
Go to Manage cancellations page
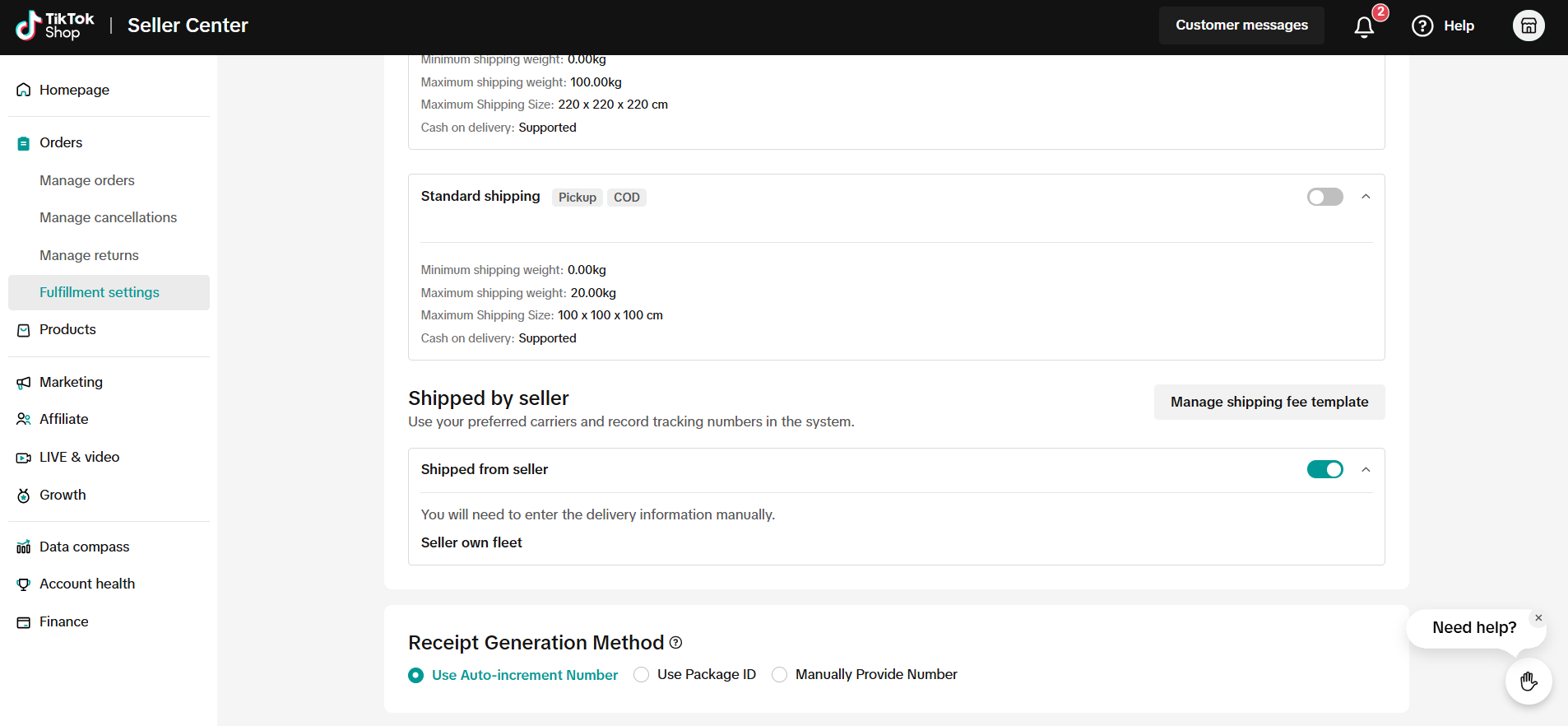tap(108, 217)
